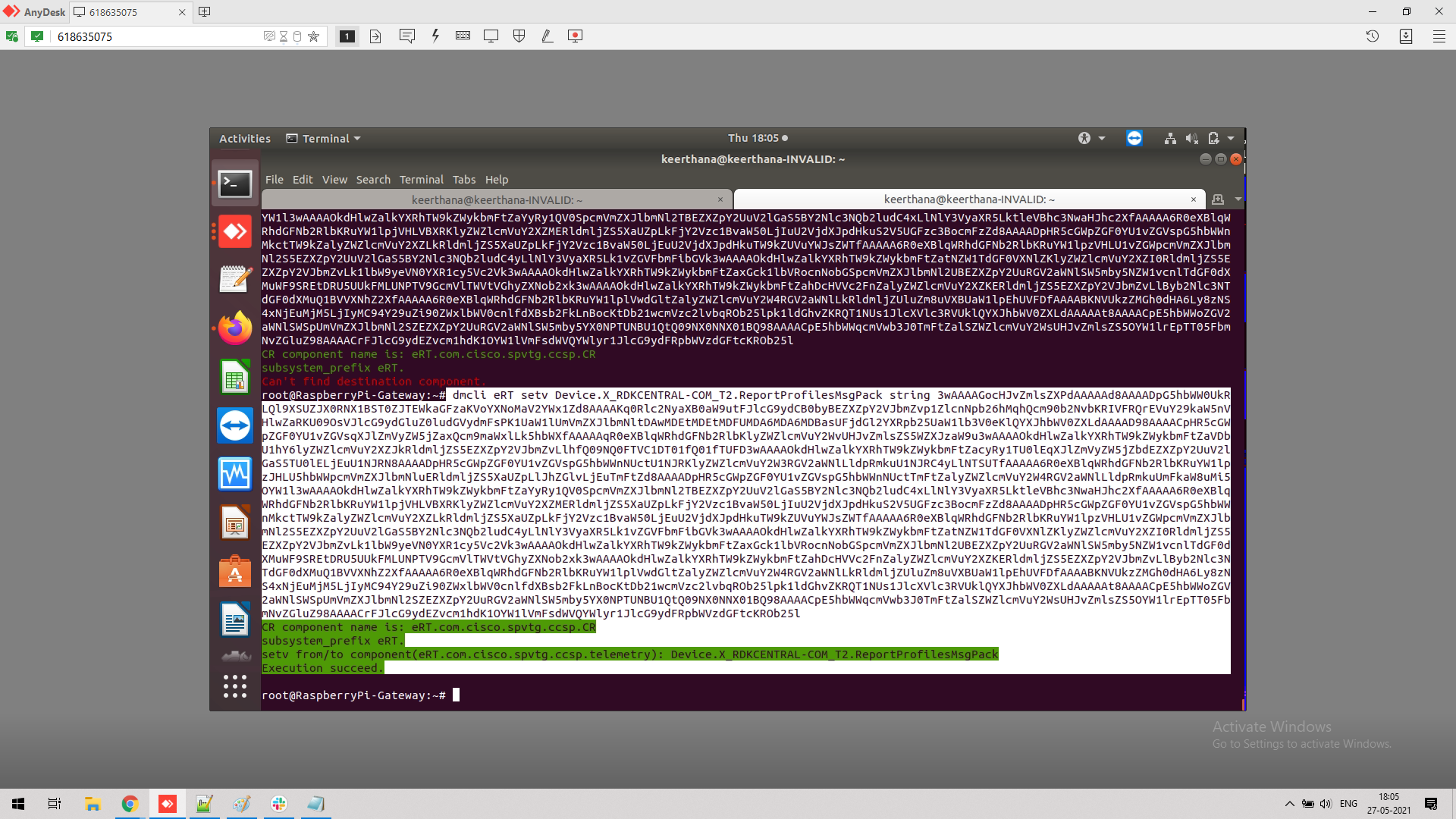
Task: Open LibreOffice Impress from dock
Action: click(x=235, y=522)
